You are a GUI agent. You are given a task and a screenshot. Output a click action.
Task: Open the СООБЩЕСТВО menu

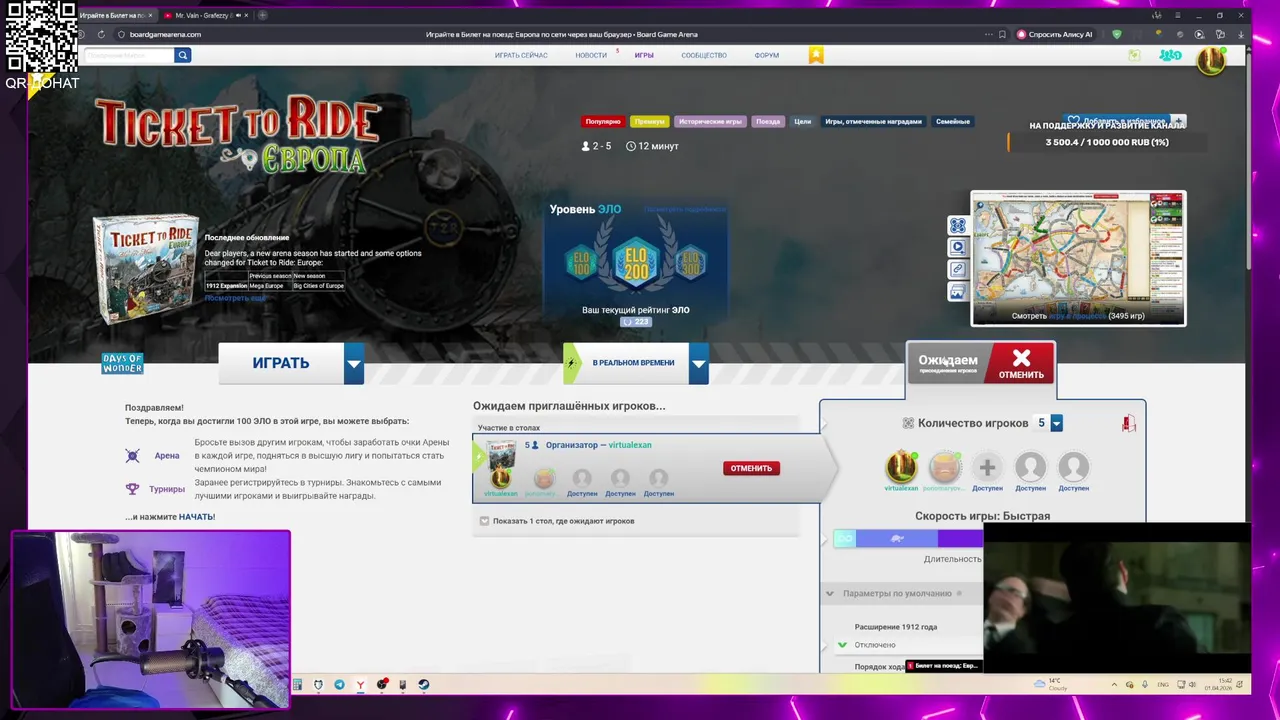click(704, 55)
